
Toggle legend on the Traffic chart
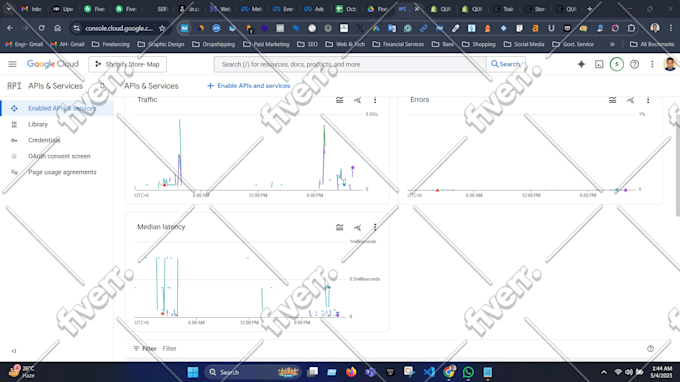[x=340, y=100]
